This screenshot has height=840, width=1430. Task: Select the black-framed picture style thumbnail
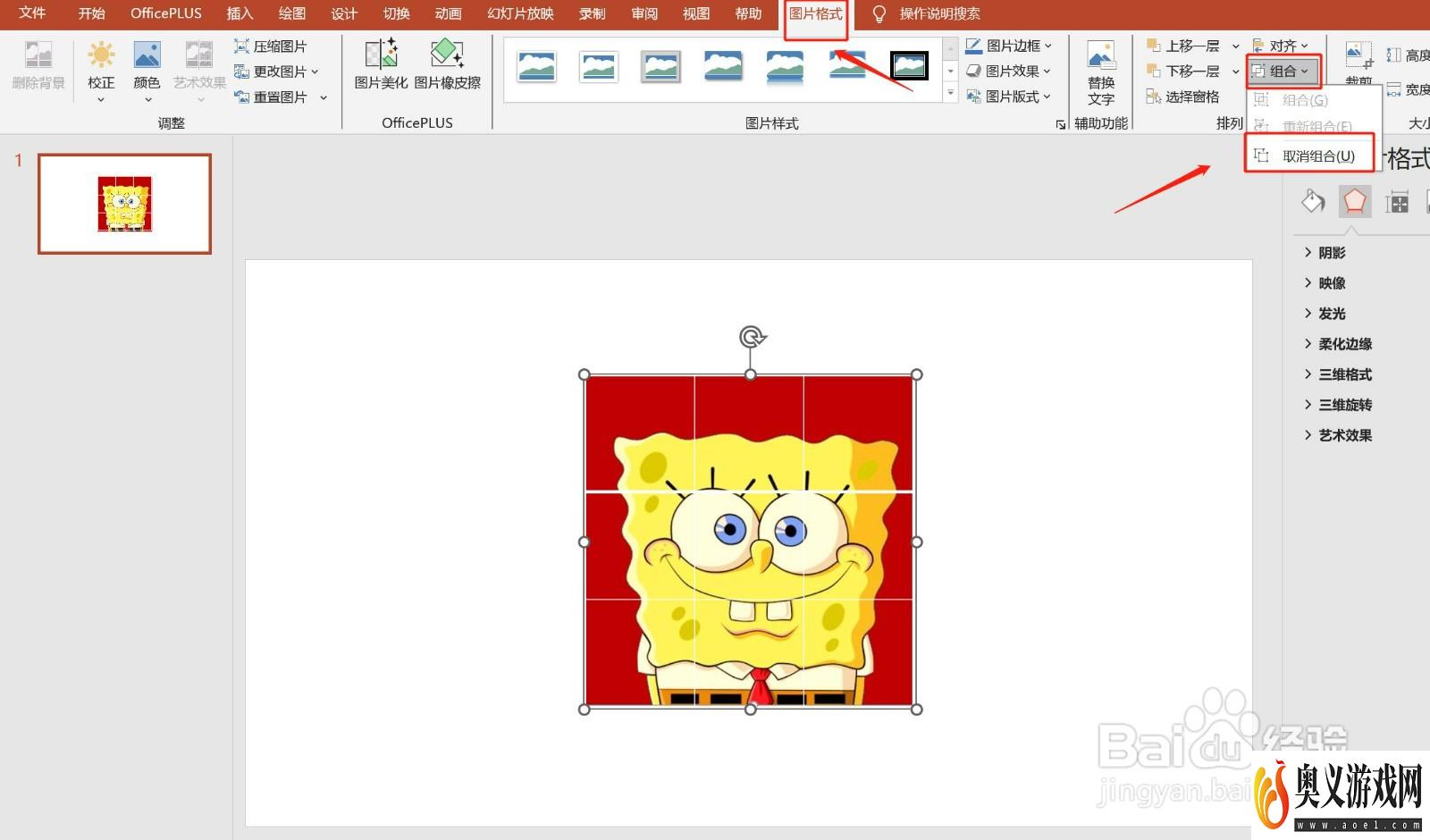pos(909,66)
